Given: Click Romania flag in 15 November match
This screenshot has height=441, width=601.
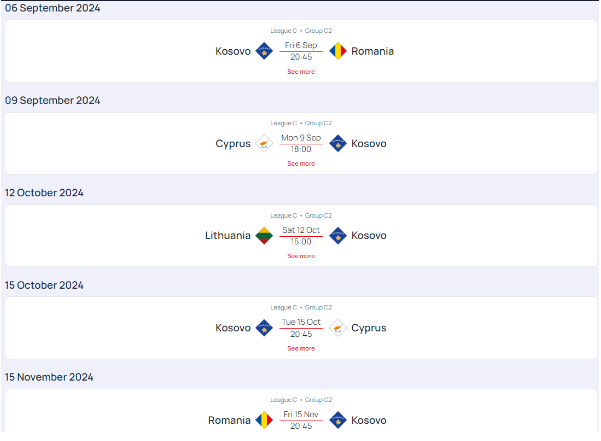Looking at the screenshot, I should [264, 420].
